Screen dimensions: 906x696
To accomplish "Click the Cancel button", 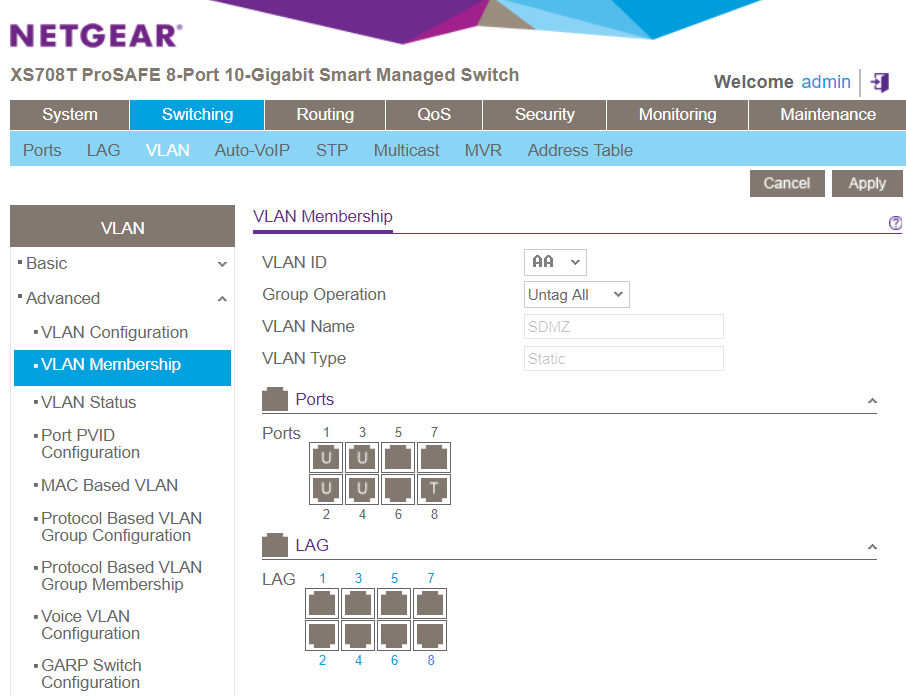I will click(x=787, y=183).
